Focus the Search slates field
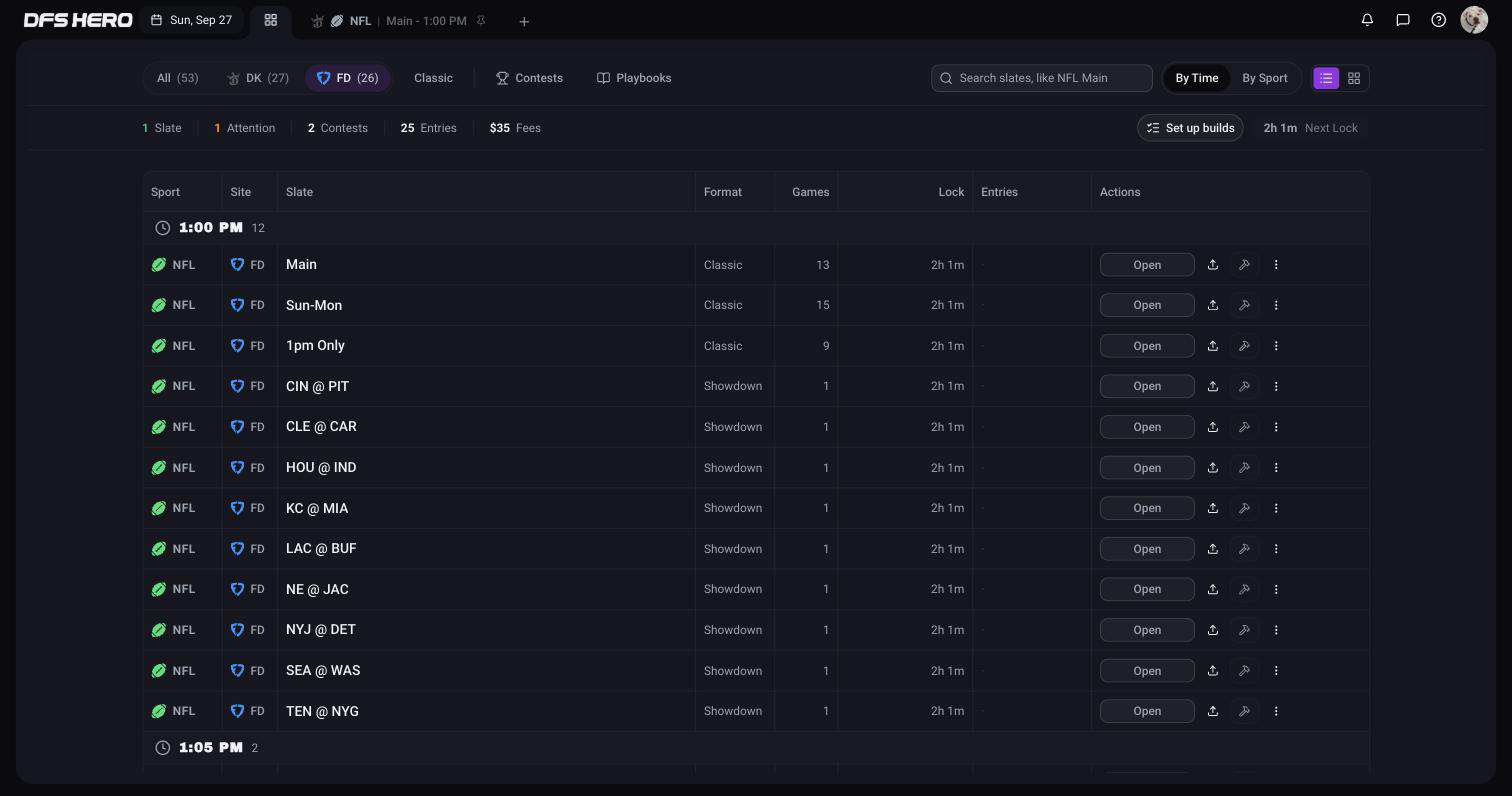This screenshot has height=796, width=1512. [1042, 78]
